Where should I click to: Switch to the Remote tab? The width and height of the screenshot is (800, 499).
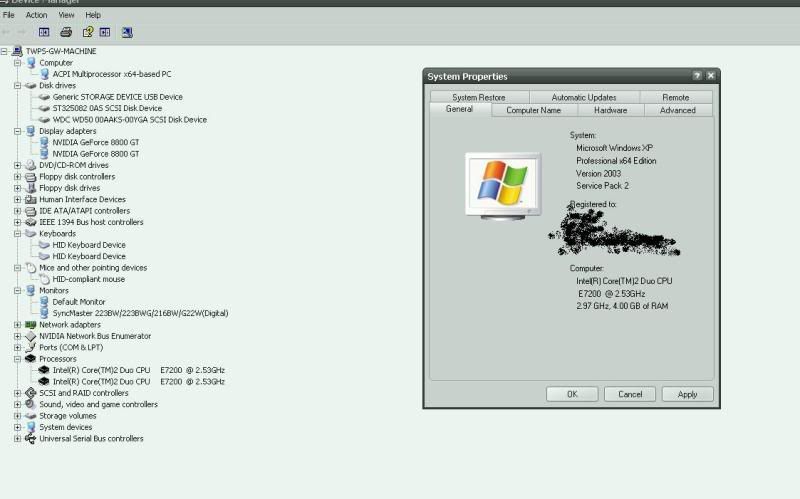[x=676, y=97]
